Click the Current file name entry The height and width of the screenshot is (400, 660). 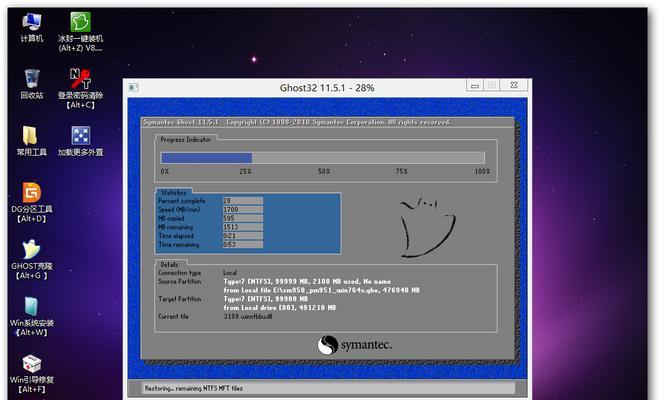pos(248,316)
